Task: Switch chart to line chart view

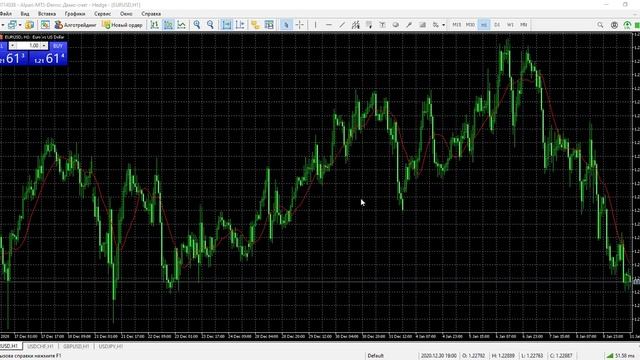Action: click(x=182, y=25)
